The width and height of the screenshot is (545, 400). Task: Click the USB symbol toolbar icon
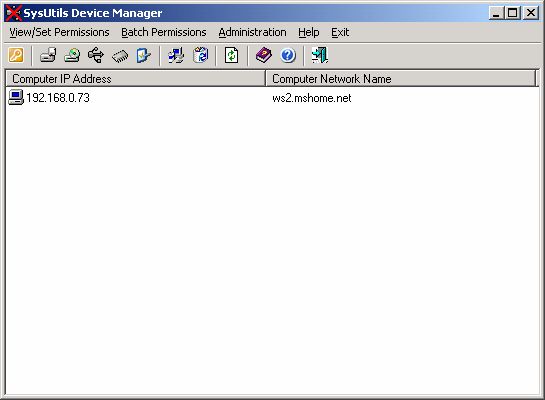[96, 55]
